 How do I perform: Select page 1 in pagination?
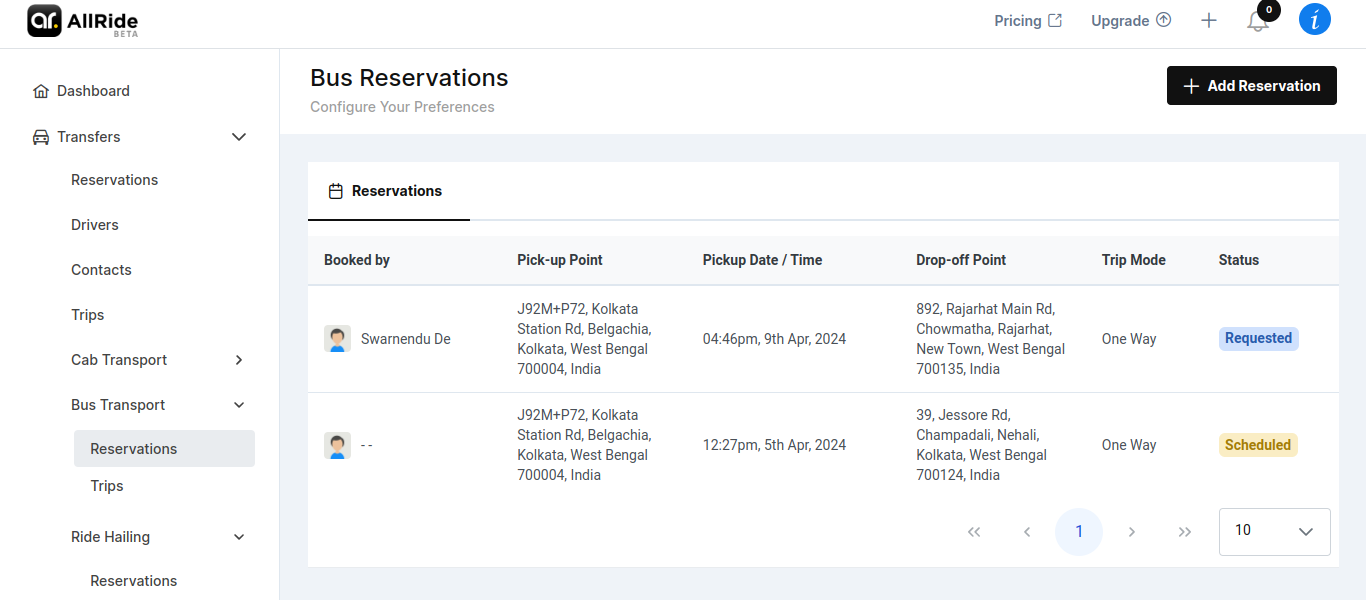tap(1079, 532)
